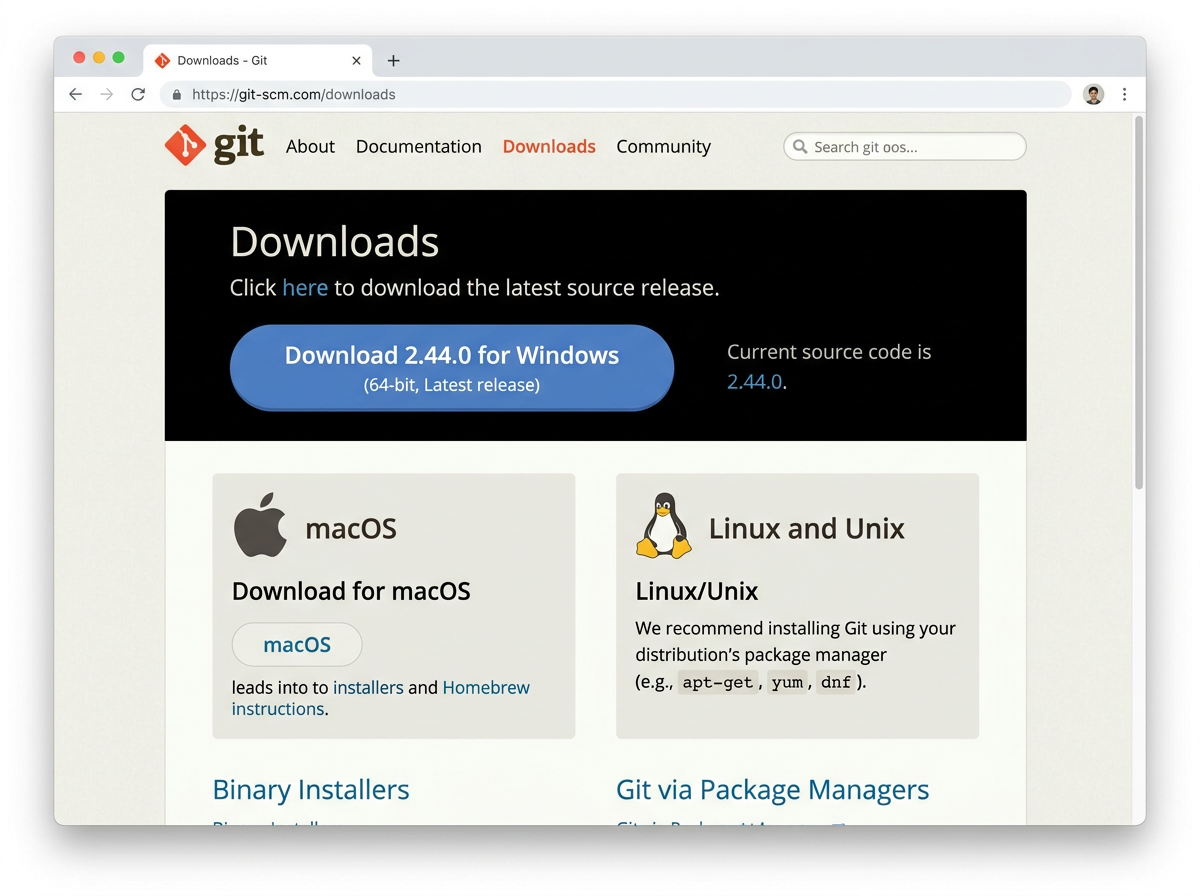This screenshot has height=896, width=1200.
Task: Reload the page with the refresh icon
Action: tap(138, 94)
